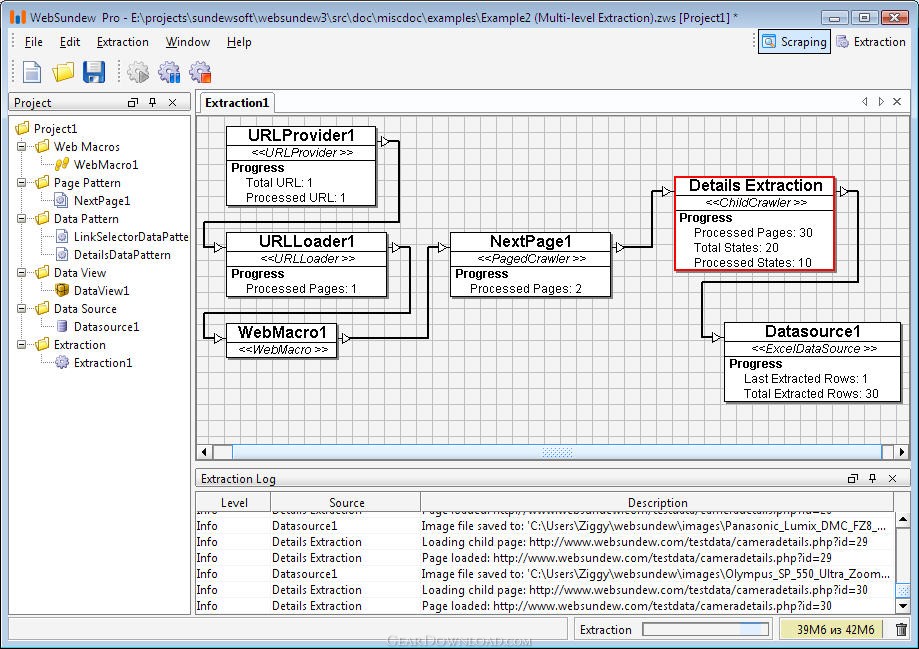Close the Extraction1 editor tab area
The image size is (919, 649).
click(897, 102)
